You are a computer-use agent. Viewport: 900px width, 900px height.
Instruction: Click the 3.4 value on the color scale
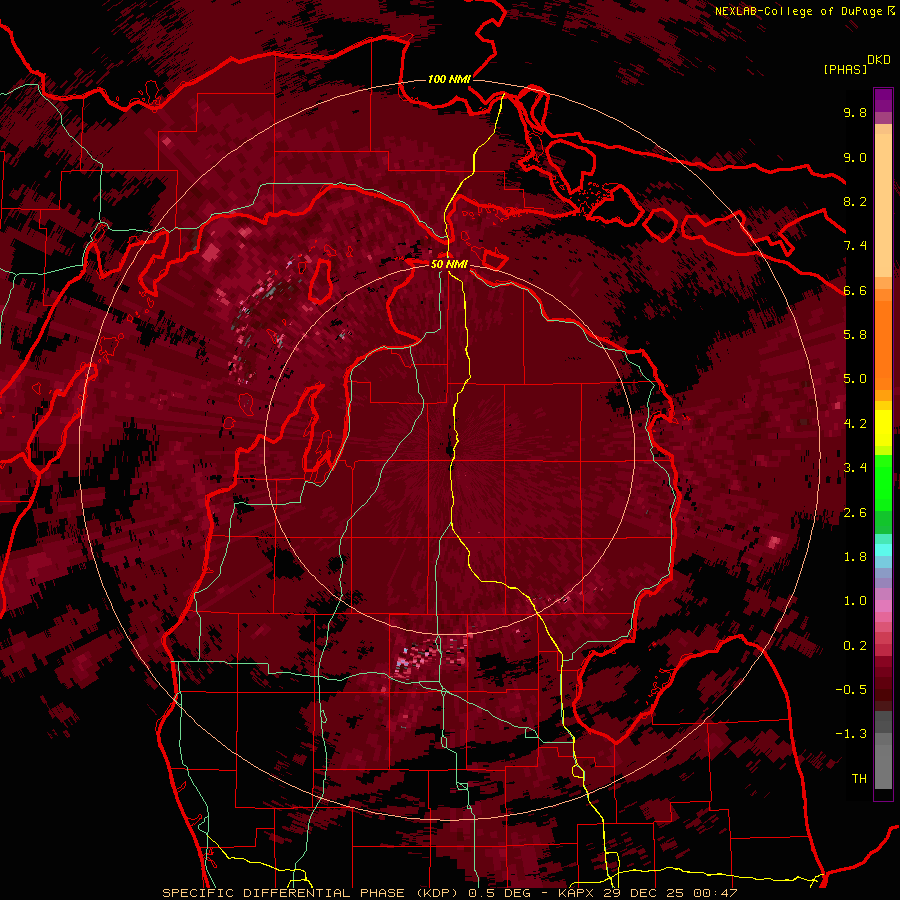(x=855, y=468)
